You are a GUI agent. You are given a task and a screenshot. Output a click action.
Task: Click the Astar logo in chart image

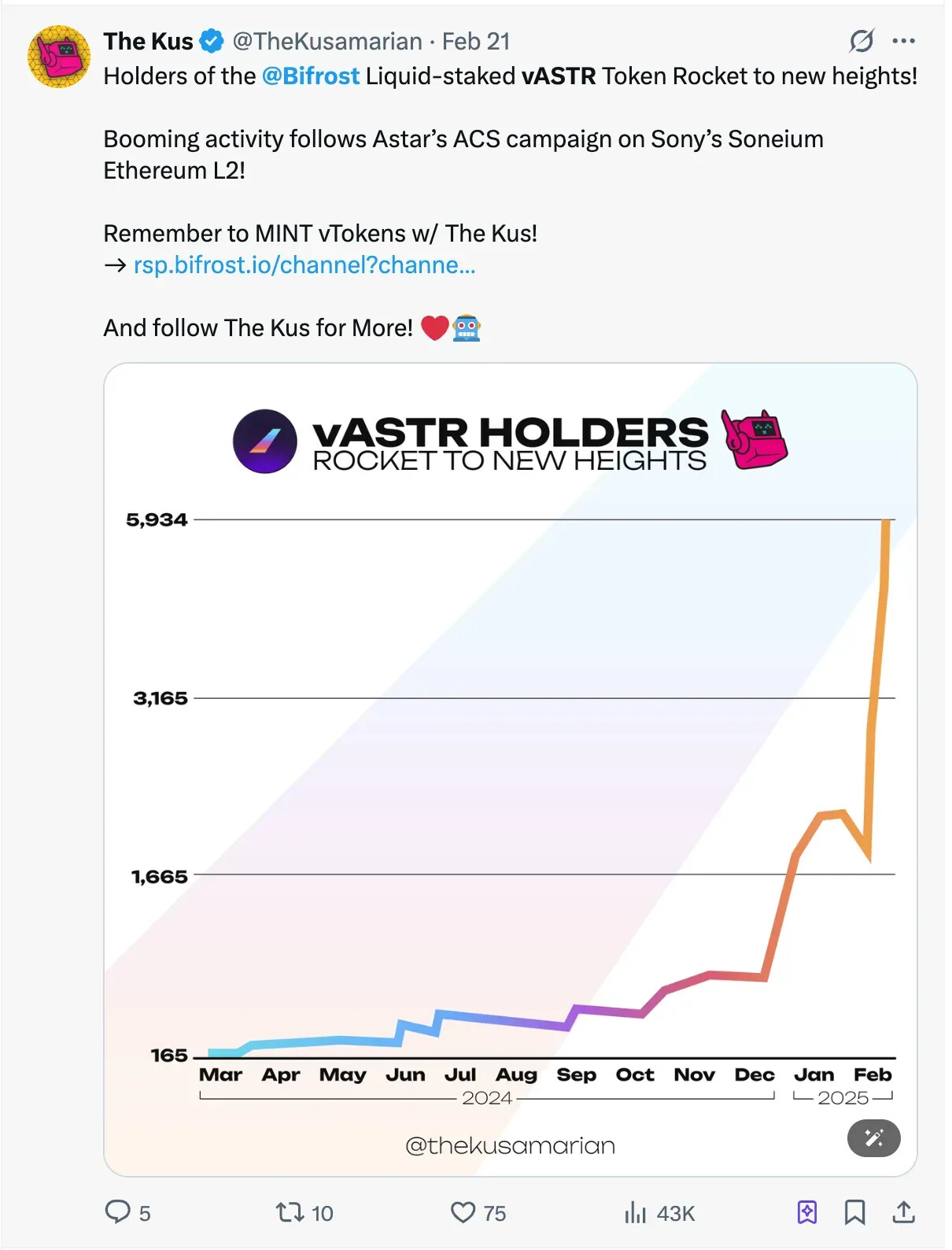(x=265, y=442)
